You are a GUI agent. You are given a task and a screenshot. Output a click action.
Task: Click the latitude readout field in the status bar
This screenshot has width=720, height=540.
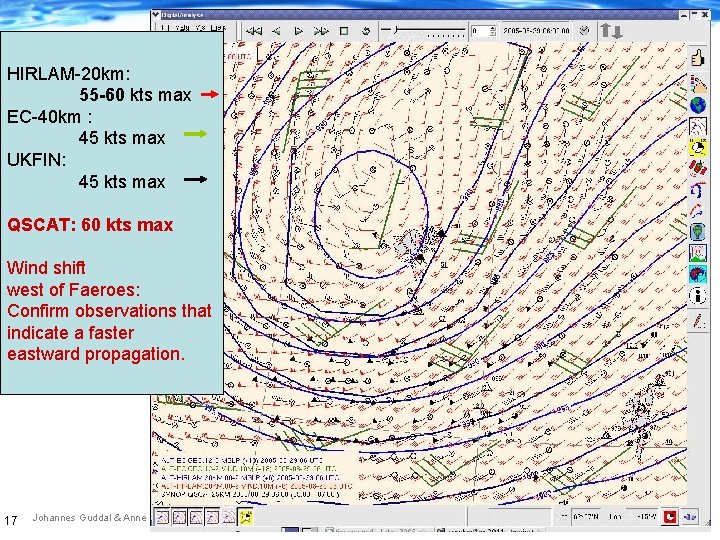pos(585,517)
